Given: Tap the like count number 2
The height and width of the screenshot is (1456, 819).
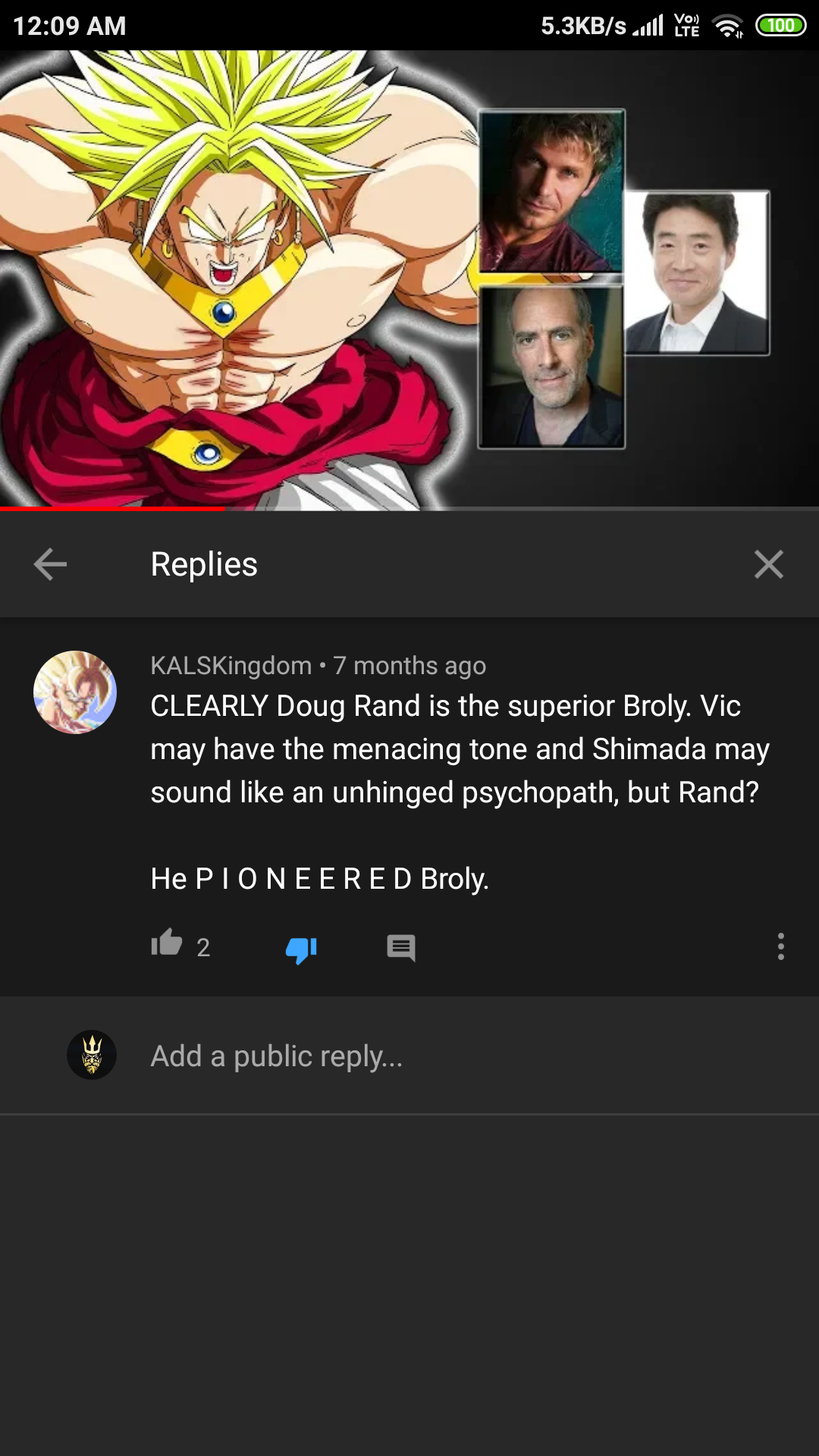Looking at the screenshot, I should (x=203, y=947).
